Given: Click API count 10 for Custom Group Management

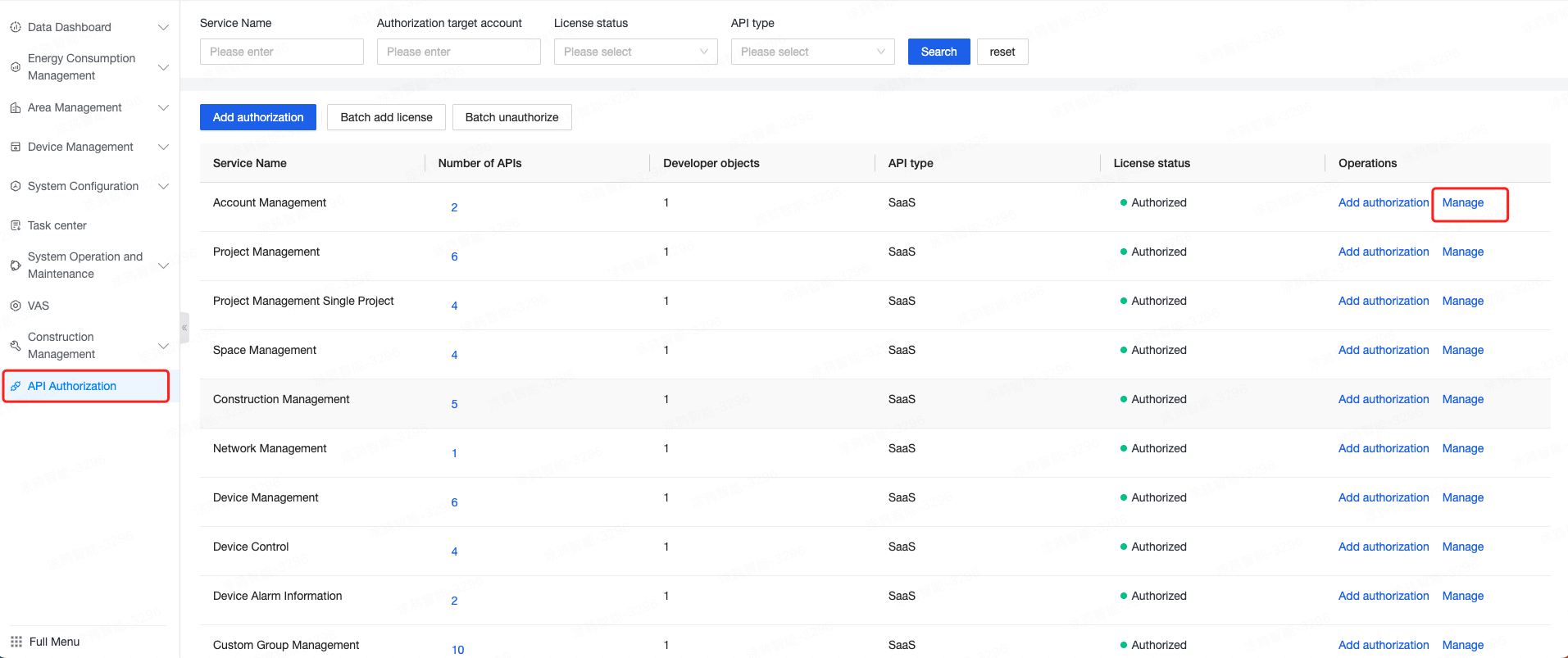Looking at the screenshot, I should (457, 650).
